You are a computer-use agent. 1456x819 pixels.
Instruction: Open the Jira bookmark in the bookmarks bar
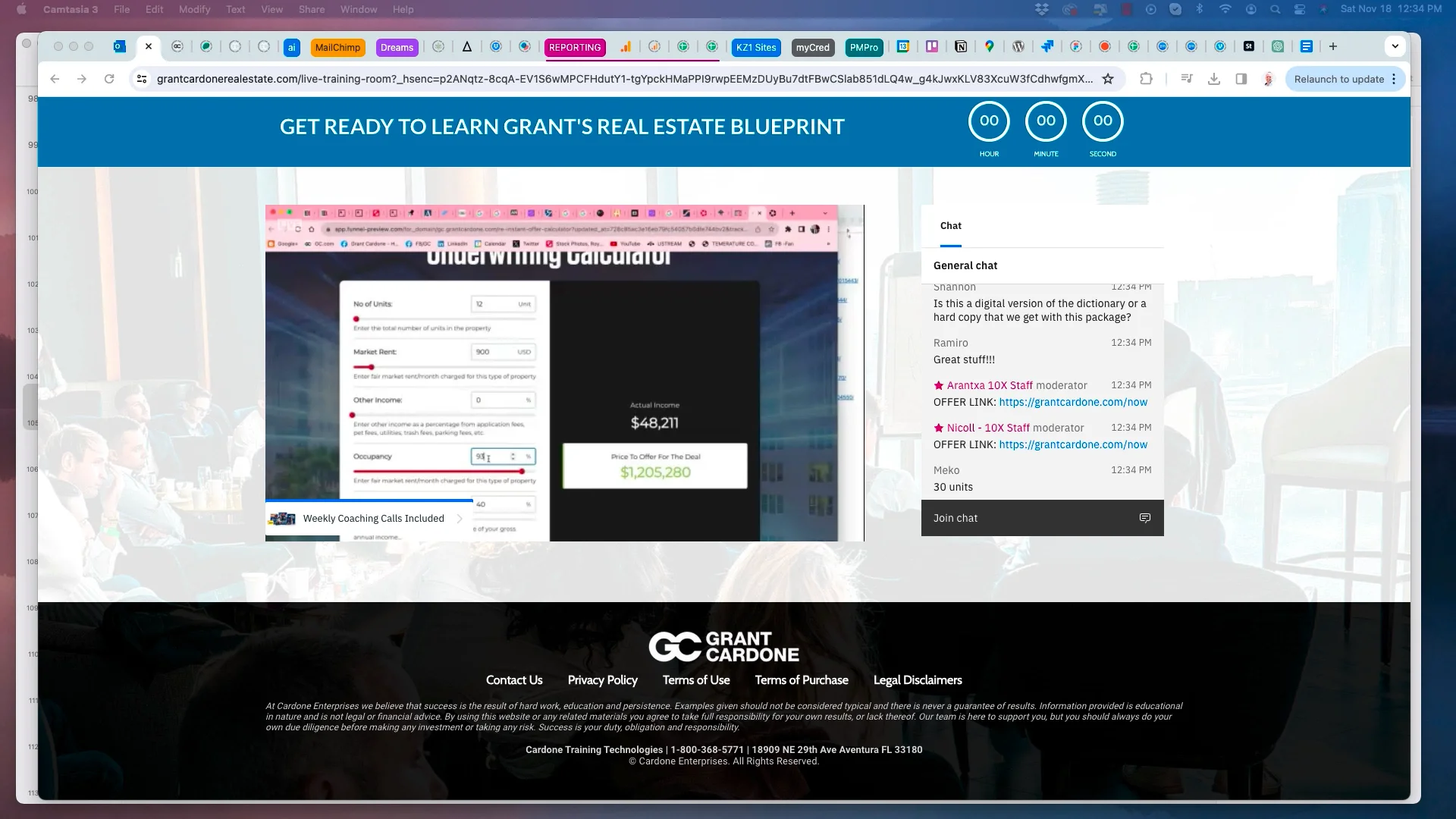click(x=1047, y=47)
